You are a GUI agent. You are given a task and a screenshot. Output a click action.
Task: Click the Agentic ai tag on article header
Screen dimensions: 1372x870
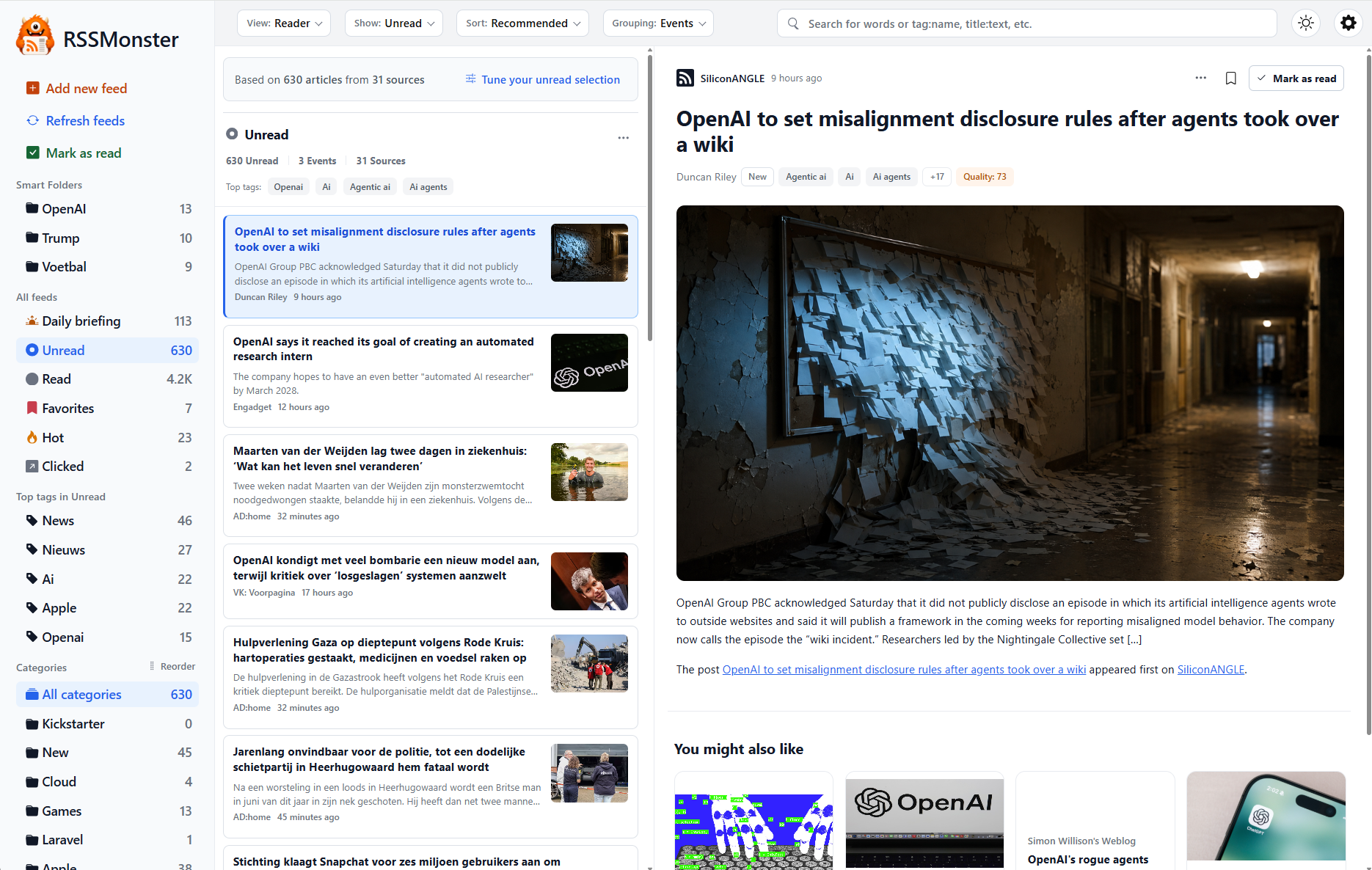click(x=806, y=177)
